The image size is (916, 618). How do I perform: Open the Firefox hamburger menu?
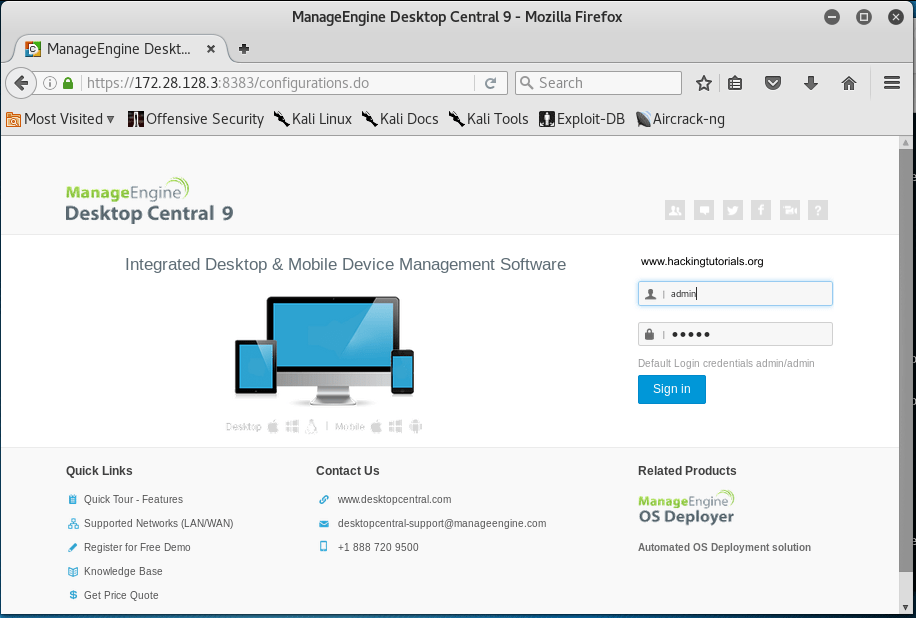pyautogui.click(x=891, y=83)
